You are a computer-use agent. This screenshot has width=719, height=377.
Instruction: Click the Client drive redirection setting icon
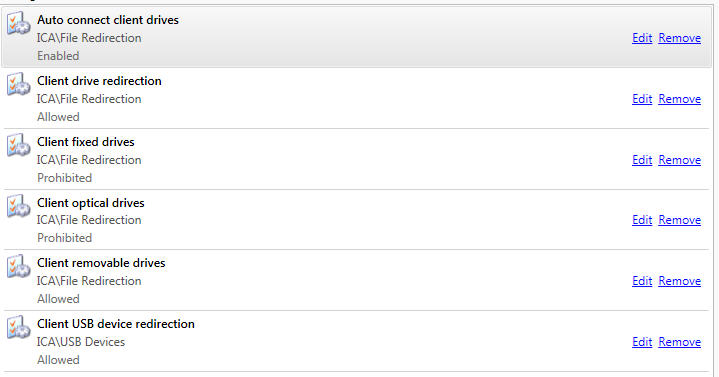click(18, 84)
